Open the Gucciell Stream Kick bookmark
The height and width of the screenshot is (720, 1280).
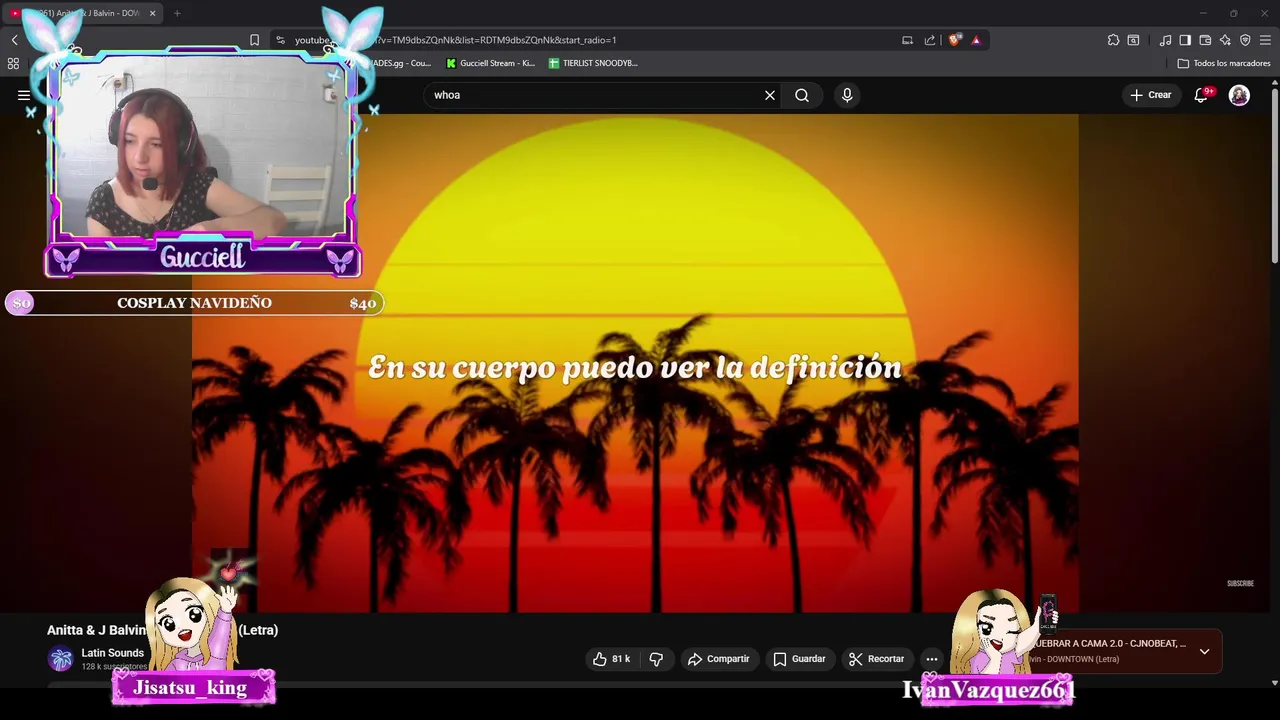(490, 63)
